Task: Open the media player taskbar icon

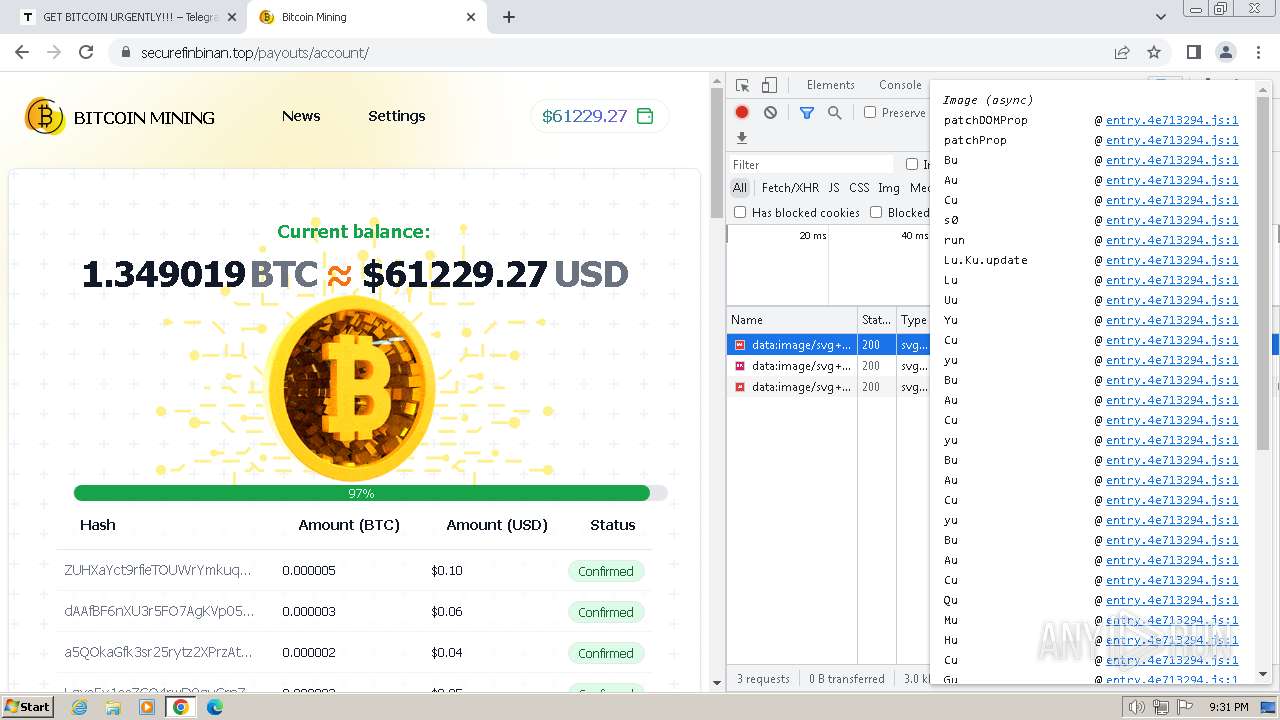Action: click(x=147, y=707)
